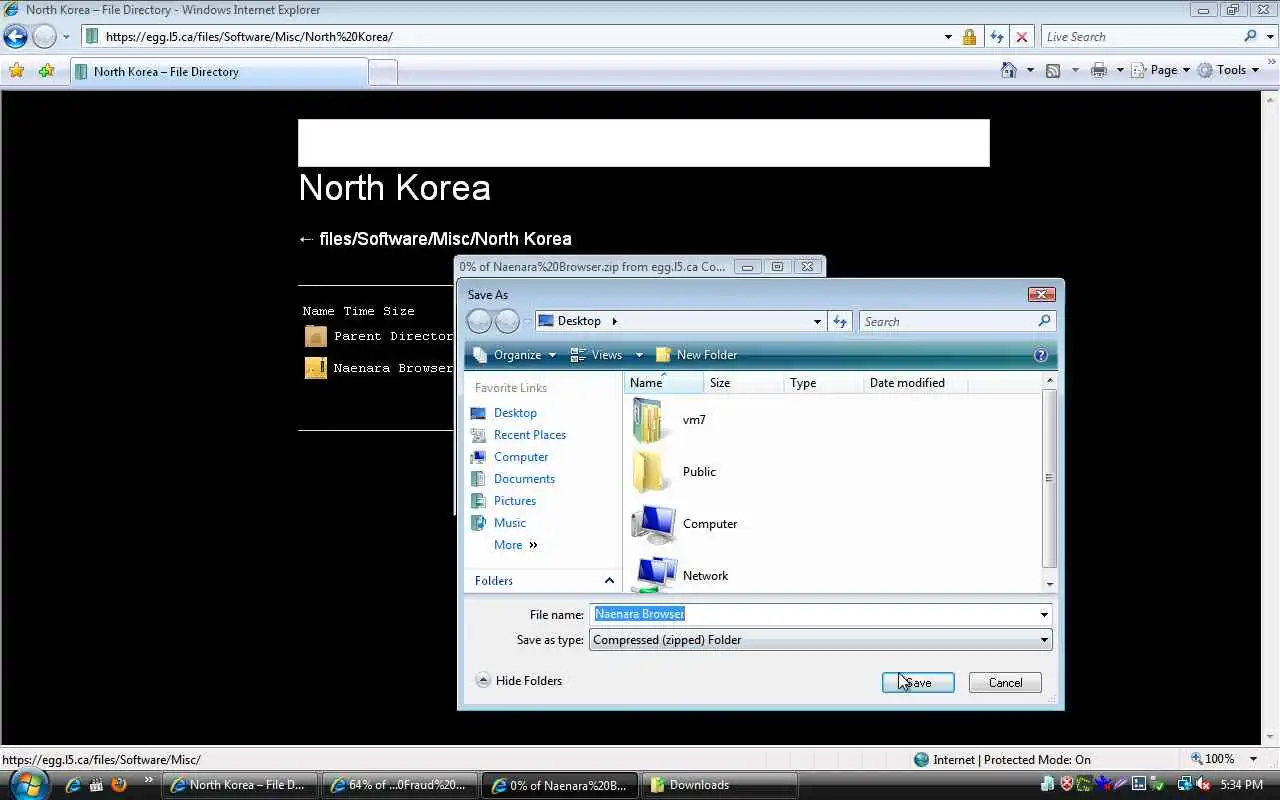Click the Live Search magnifier icon
This screenshot has height=800, width=1280.
coord(1250,36)
